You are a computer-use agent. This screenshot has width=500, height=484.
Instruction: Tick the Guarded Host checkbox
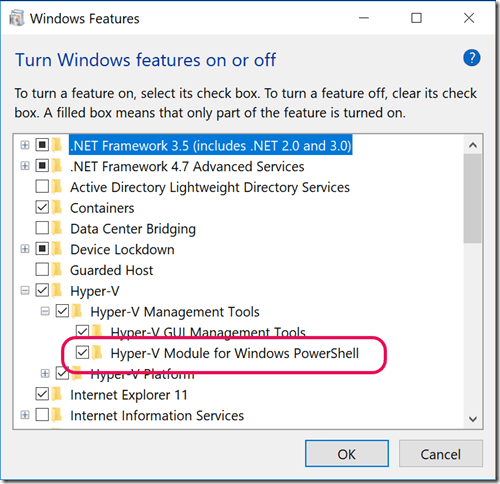tap(42, 269)
